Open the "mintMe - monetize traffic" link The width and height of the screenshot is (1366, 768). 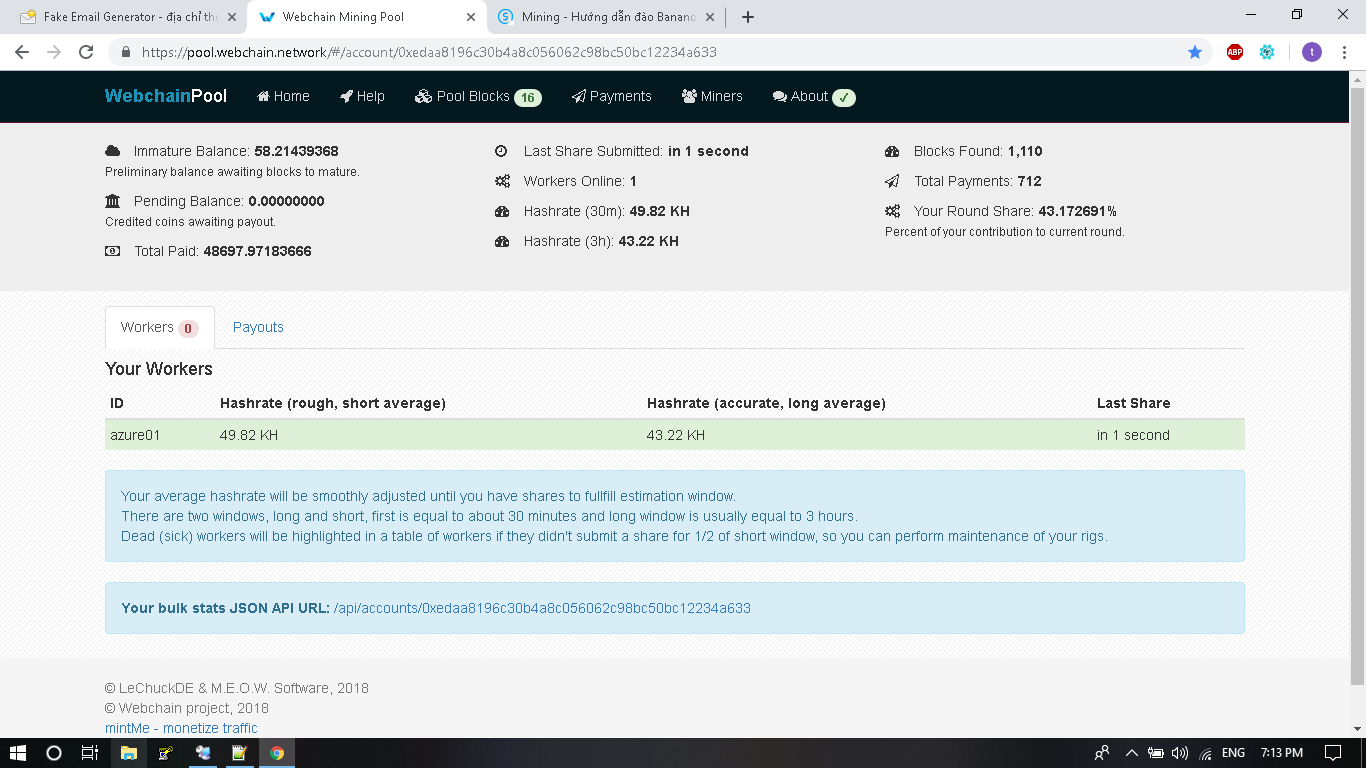click(181, 728)
